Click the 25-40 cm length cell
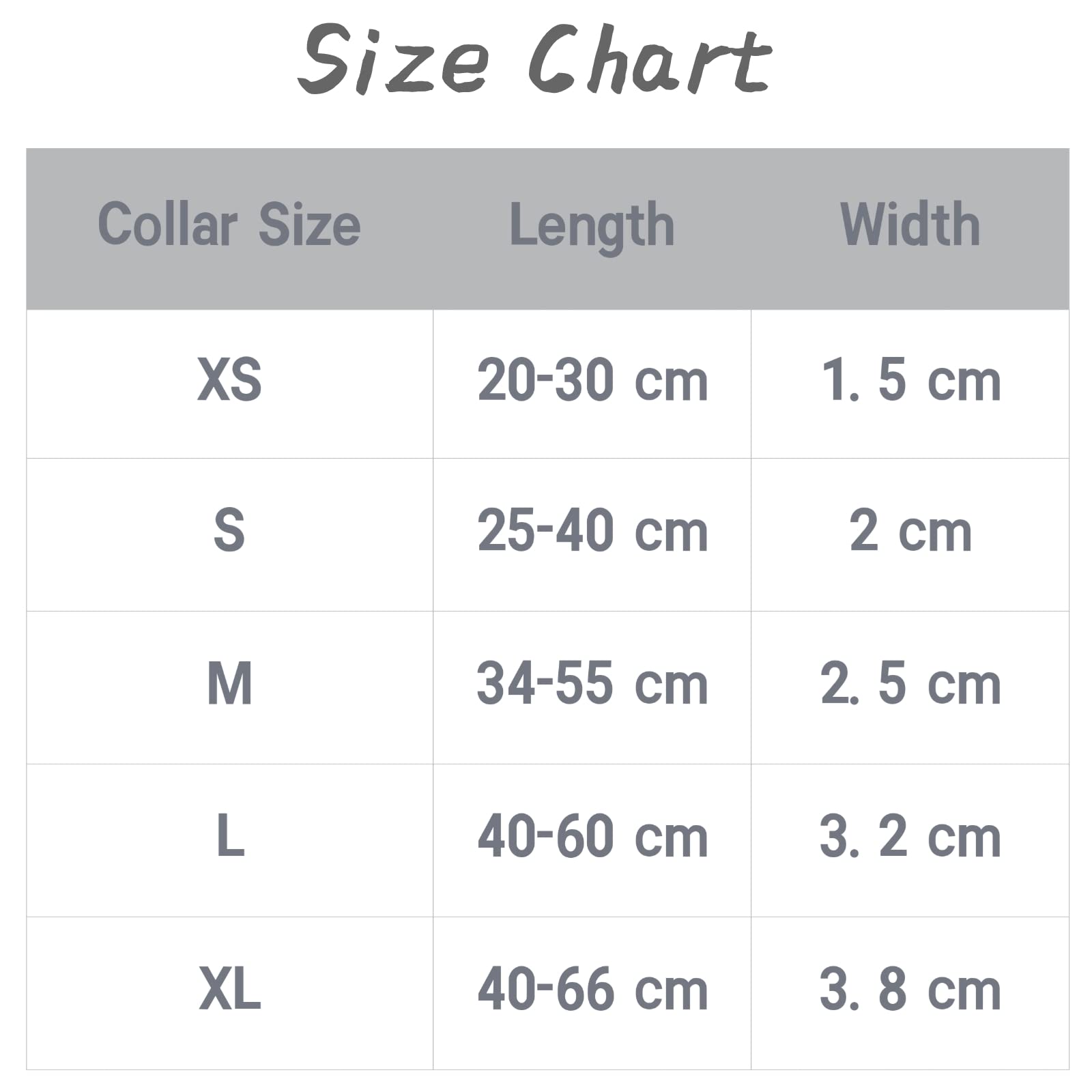This screenshot has width=1092, height=1092. tap(592, 532)
